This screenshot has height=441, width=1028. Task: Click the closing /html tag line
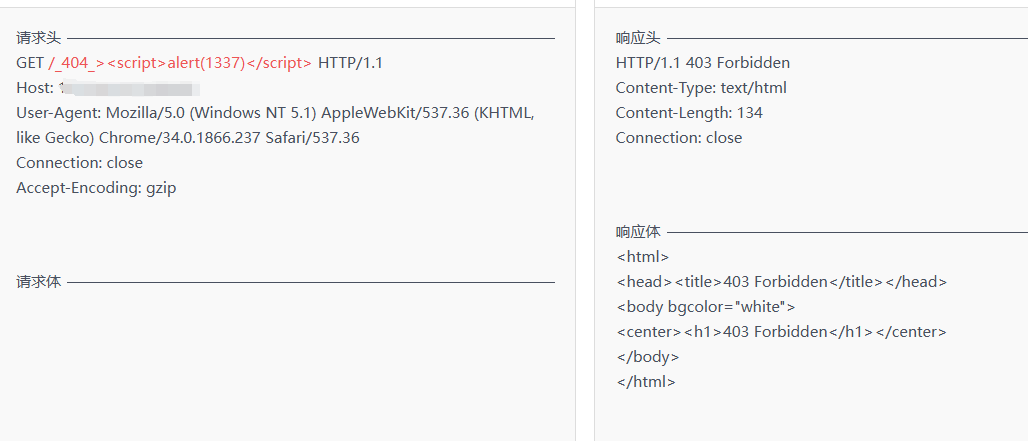(x=646, y=382)
